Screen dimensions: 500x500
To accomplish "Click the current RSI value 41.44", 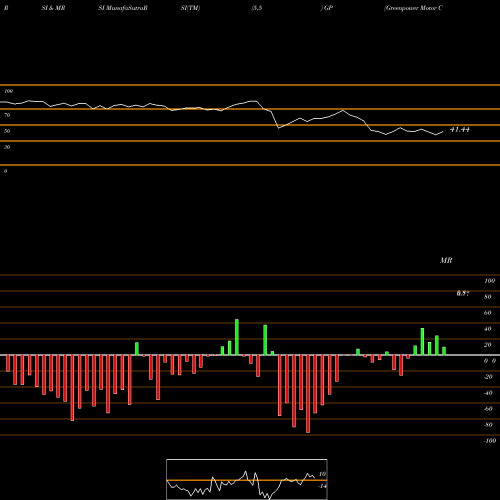I will pyautogui.click(x=460, y=129).
